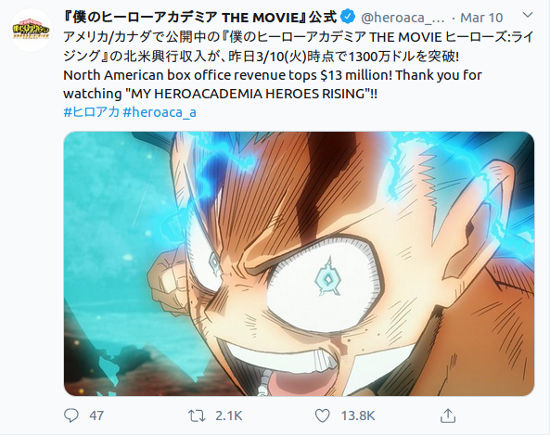
Task: Open the share tweet upload icon
Action: (448, 416)
